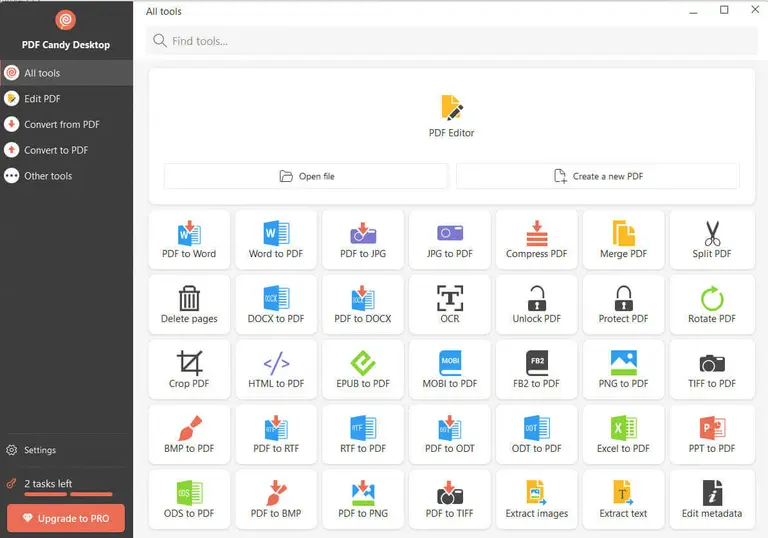Select the TIFF to PDF tool
Viewport: 768px width, 538px height.
(712, 369)
